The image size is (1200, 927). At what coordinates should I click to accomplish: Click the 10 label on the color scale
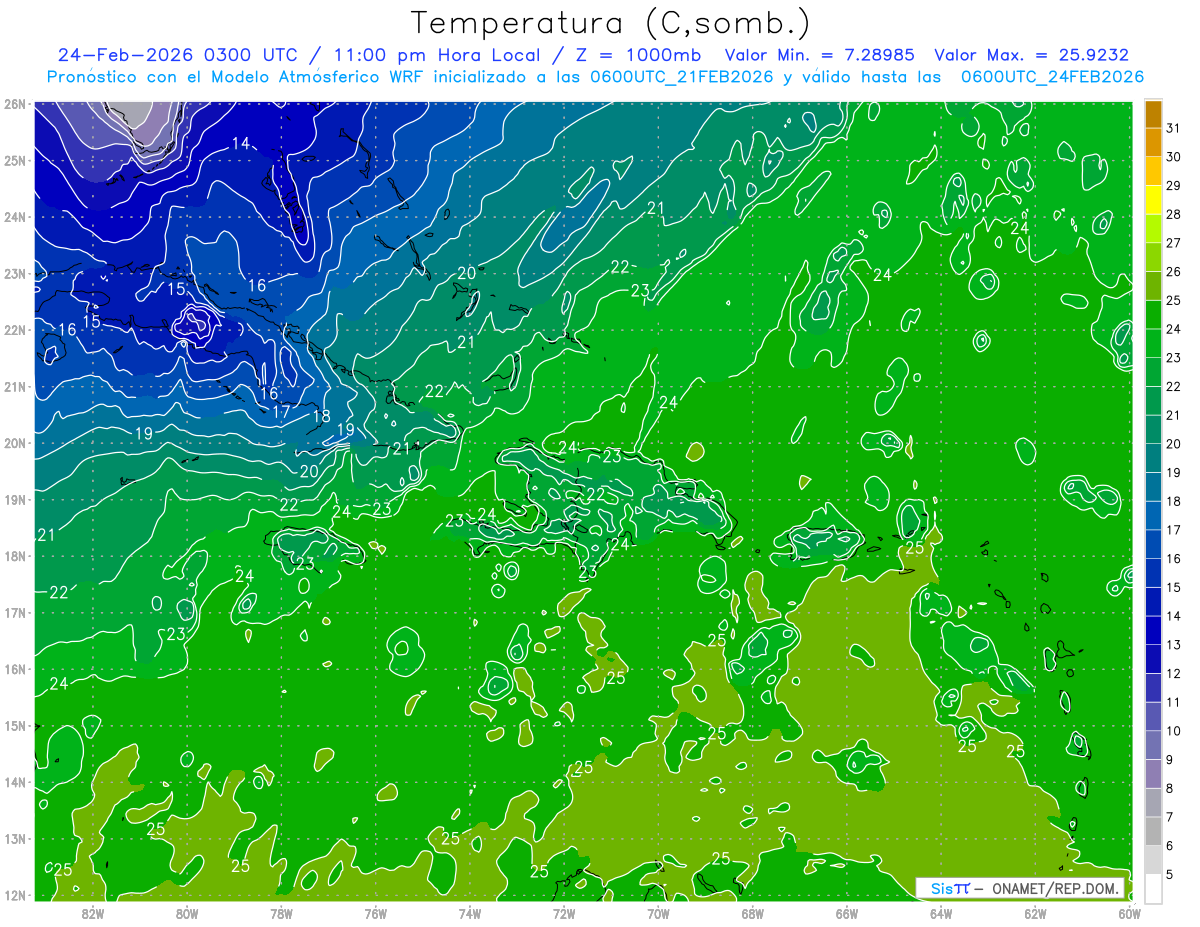1173,731
